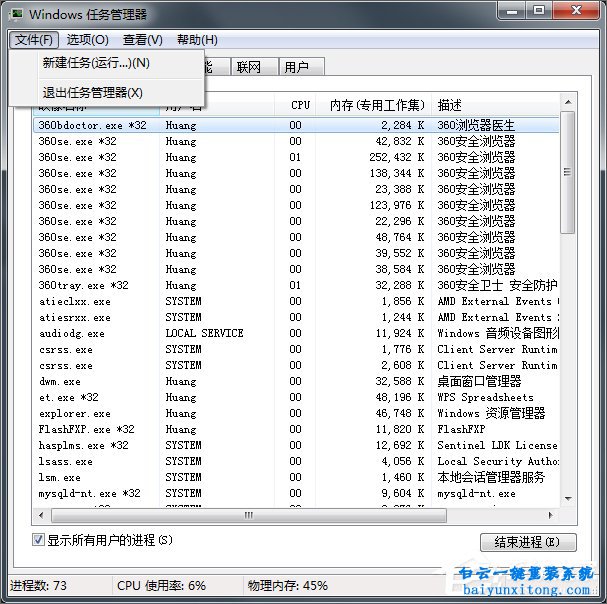Open the 文件(F) menu
This screenshot has height=604, width=607.
[34, 39]
